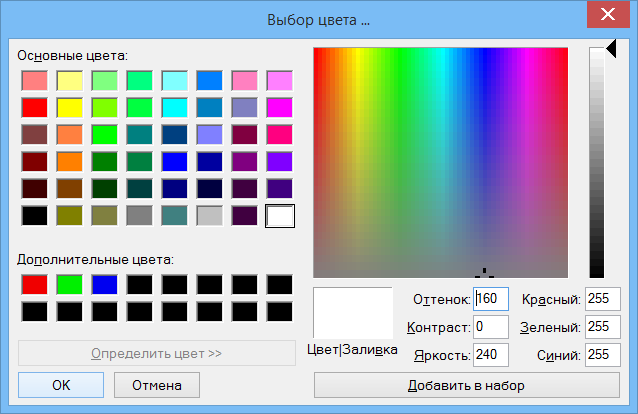This screenshot has width=638, height=414.
Task: Click the Цвет|Заливка color preview box
Action: pyautogui.click(x=353, y=312)
